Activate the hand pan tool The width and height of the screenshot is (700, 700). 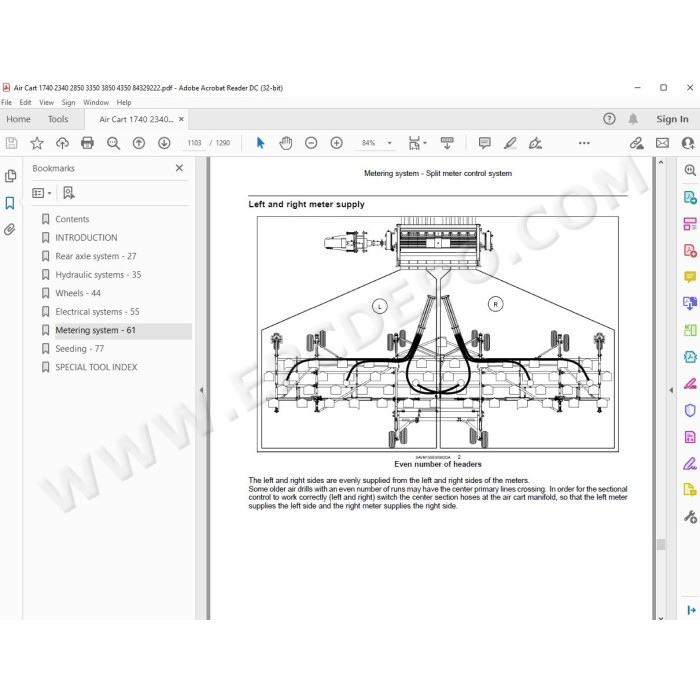[x=286, y=143]
